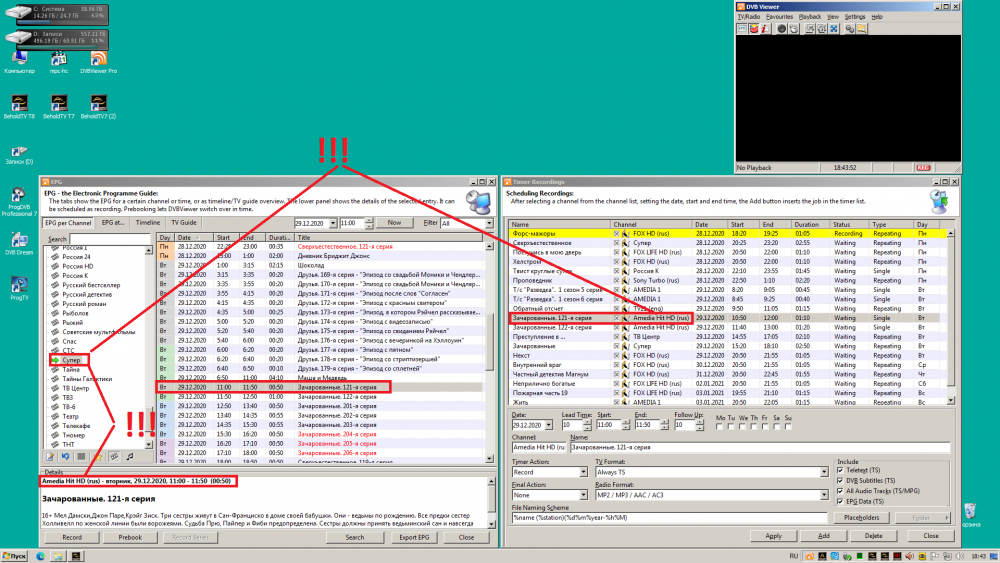Viewport: 1000px width, 563px height.
Task: Toggle the Teletext (TS) checkbox
Action: point(838,469)
